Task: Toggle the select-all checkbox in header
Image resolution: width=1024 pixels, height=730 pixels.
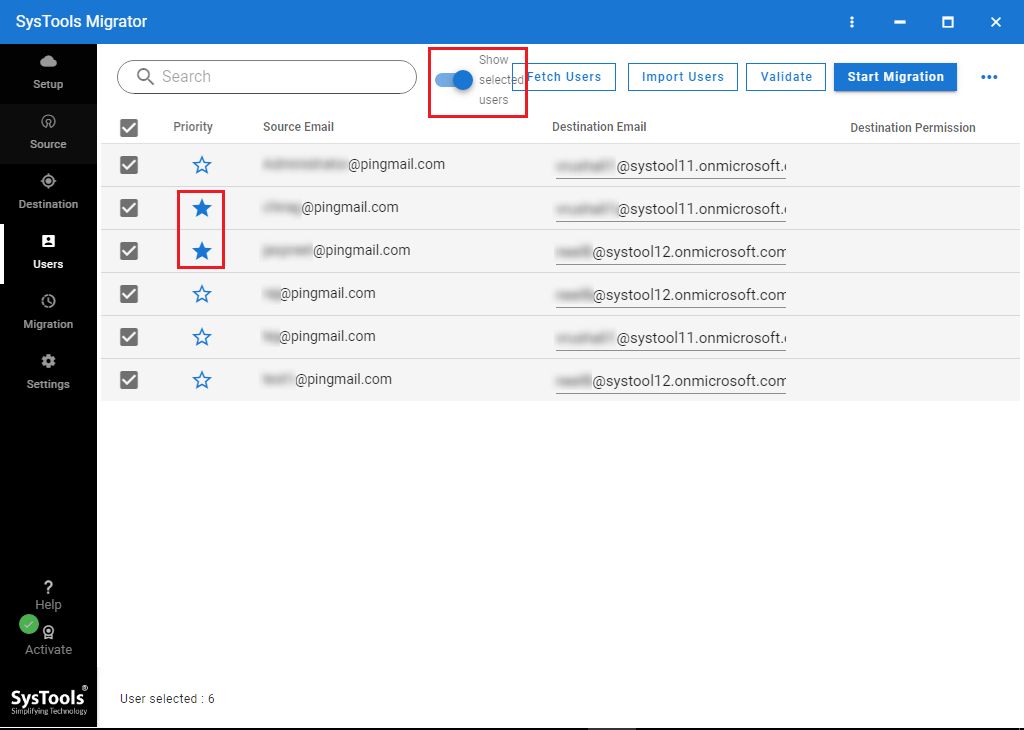Action: [129, 128]
